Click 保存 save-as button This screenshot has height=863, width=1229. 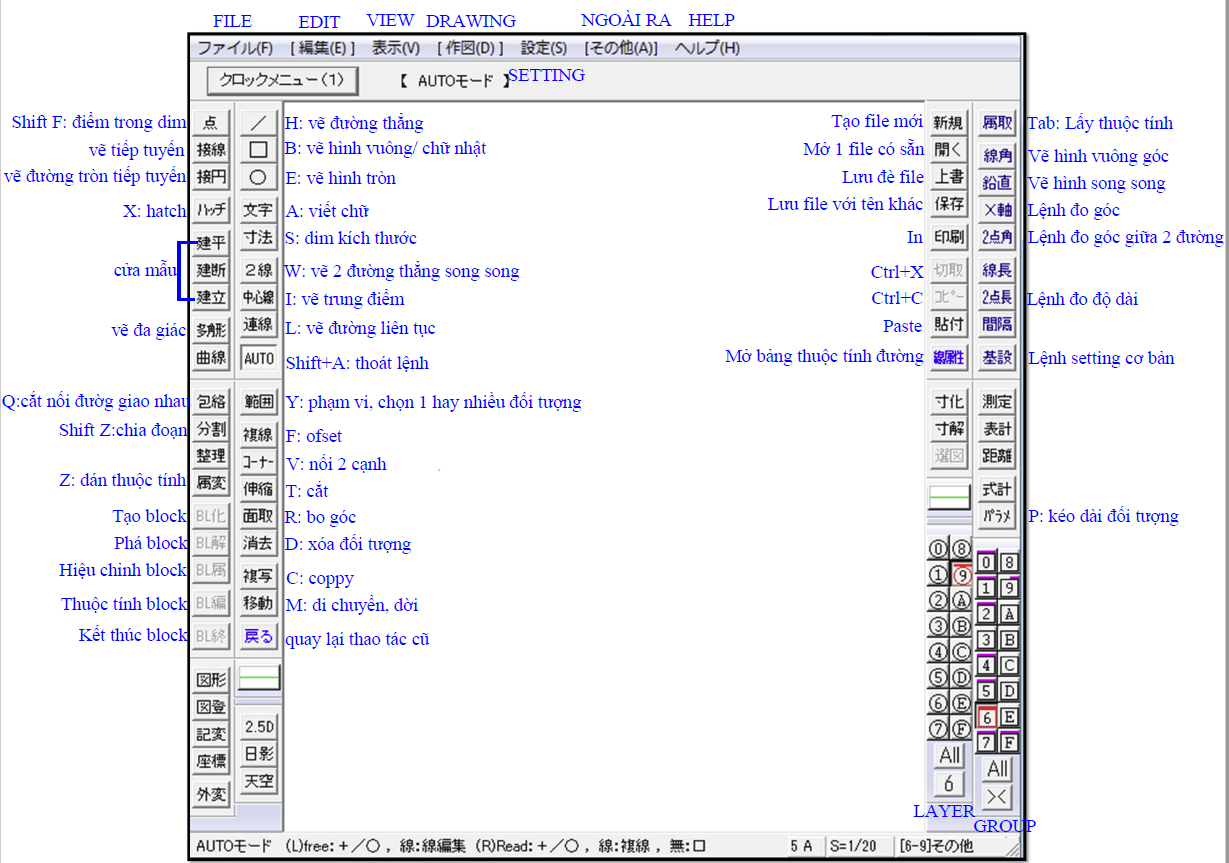(949, 204)
